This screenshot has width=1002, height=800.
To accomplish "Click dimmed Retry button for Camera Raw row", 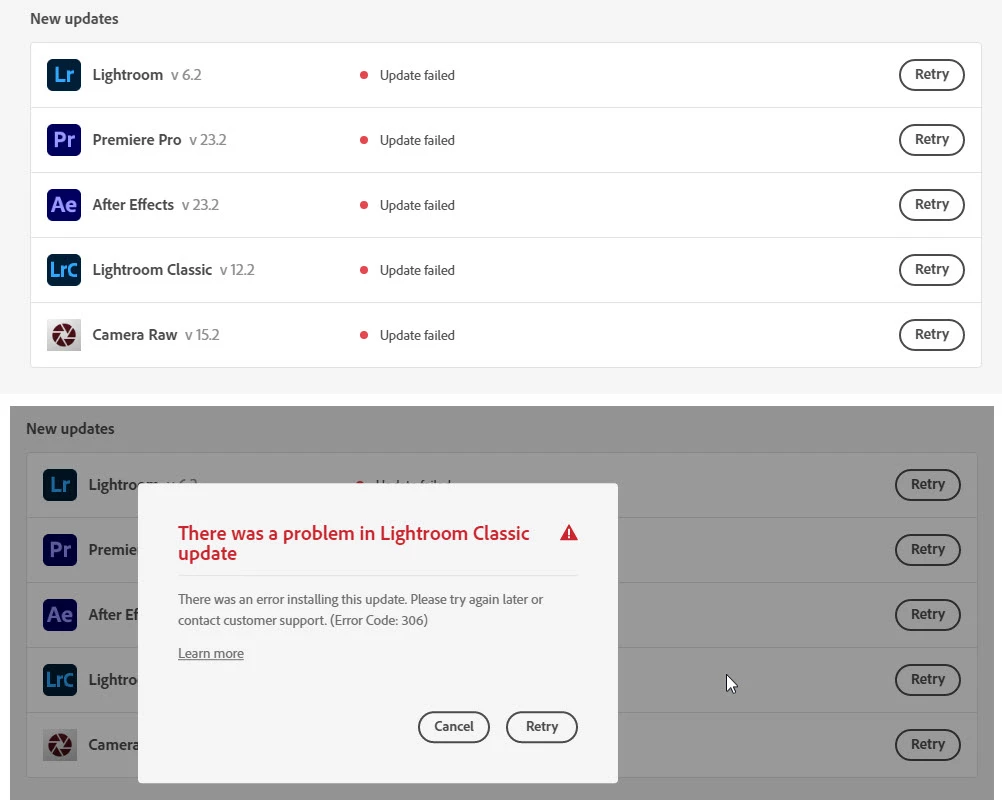I will pos(927,745).
